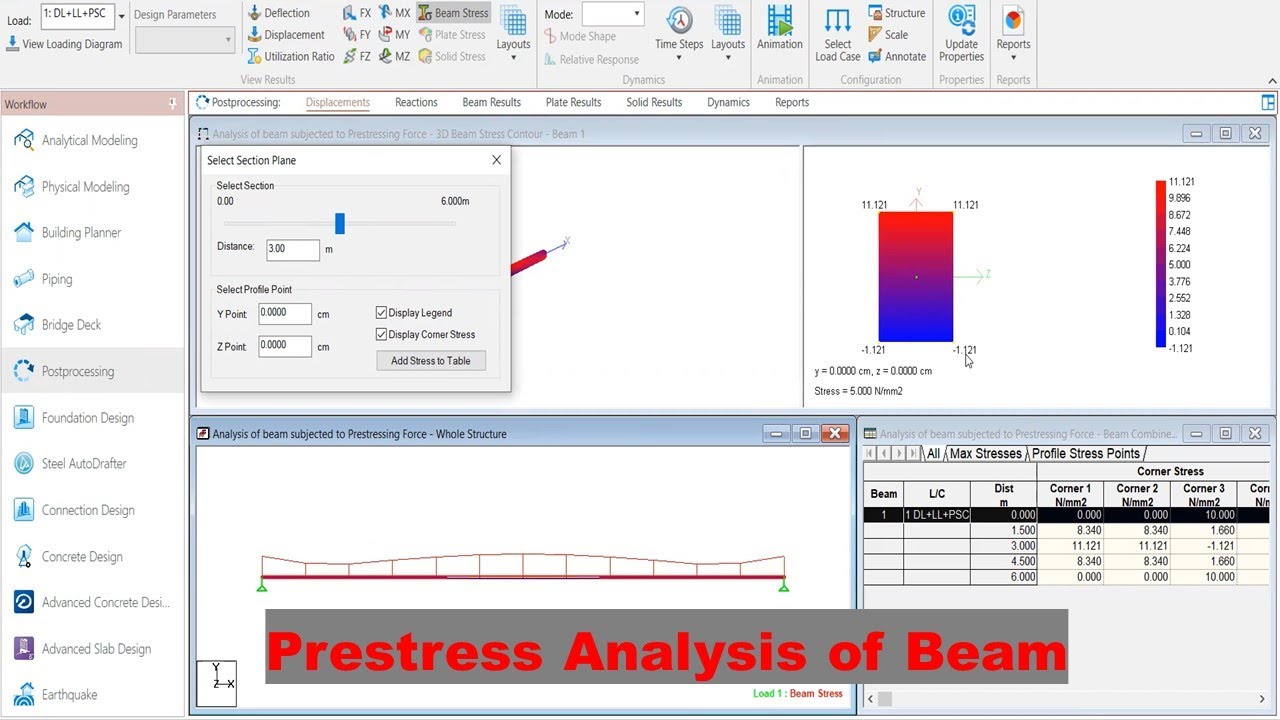Toggle the Beam Stress display
The width and height of the screenshot is (1280, 720).
pyautogui.click(x=453, y=13)
